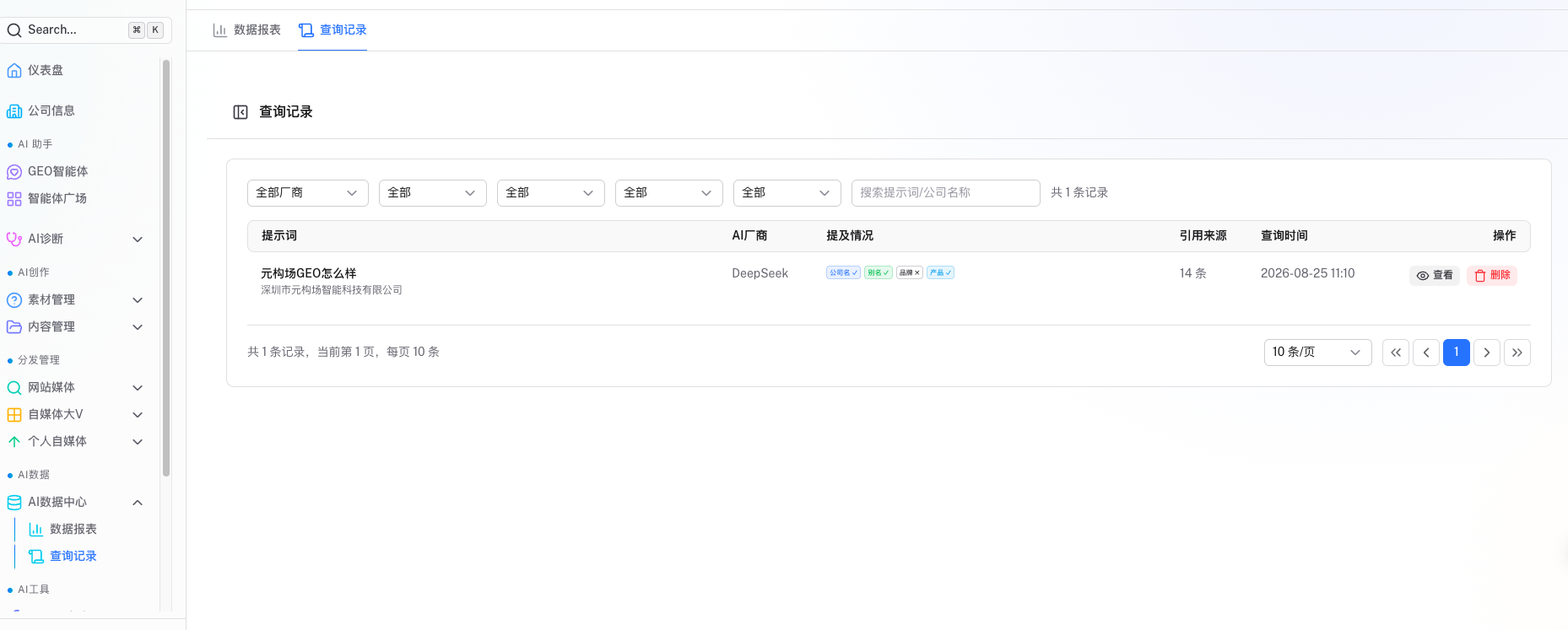Screen dimensions: 1568x630
Task: Open 智能体广场 label in the sidebar
Action: coord(57,199)
